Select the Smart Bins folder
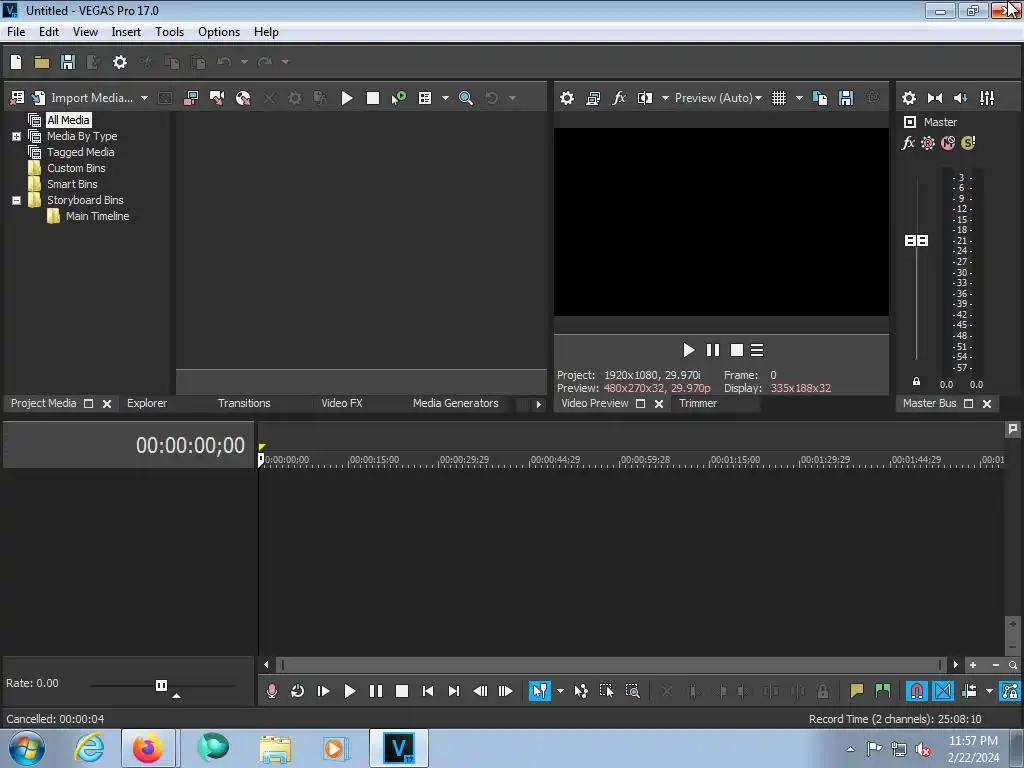The width and height of the screenshot is (1024, 768). click(x=72, y=184)
